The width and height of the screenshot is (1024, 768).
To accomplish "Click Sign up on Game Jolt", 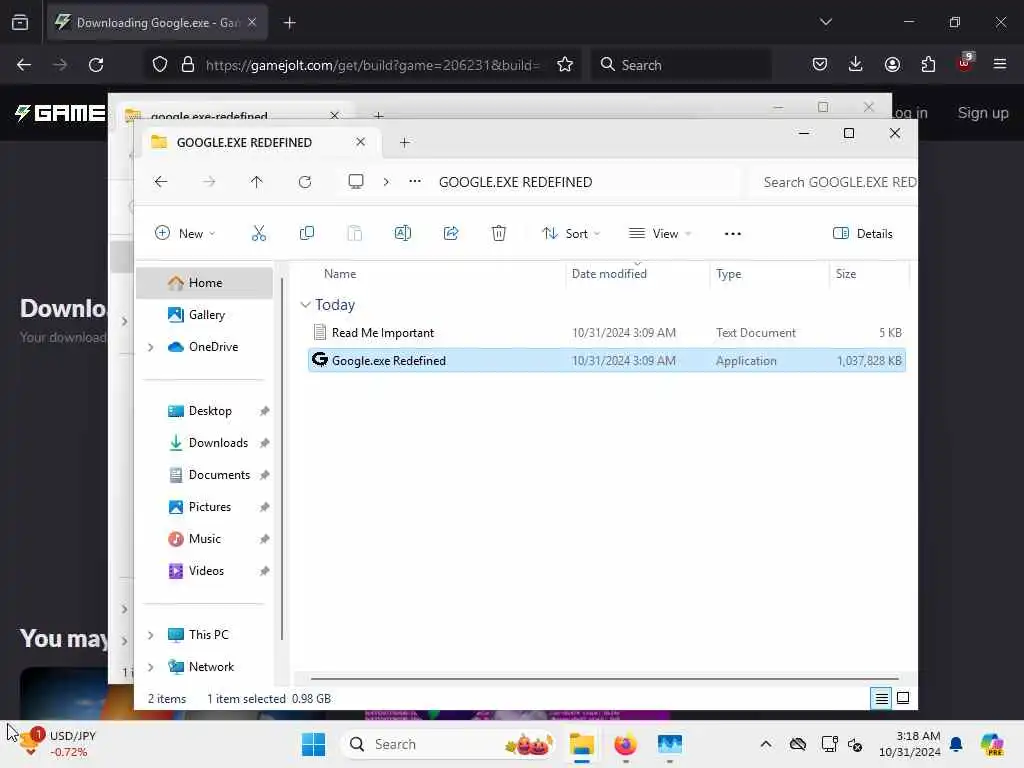I will coord(983,113).
